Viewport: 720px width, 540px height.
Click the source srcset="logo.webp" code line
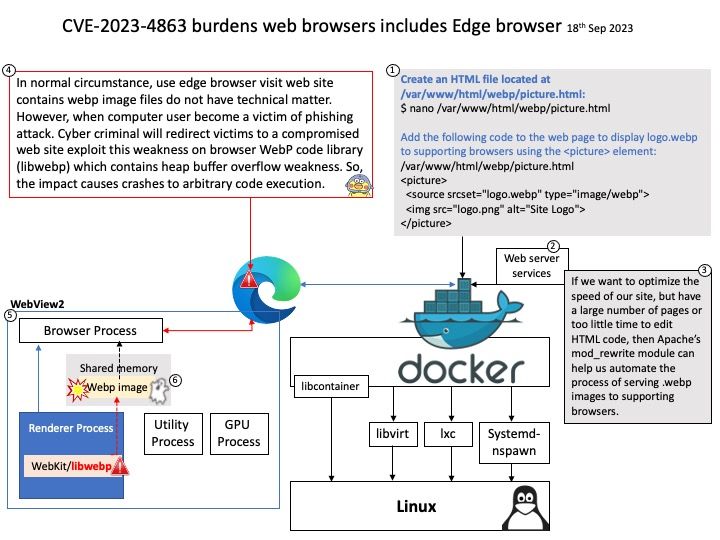pyautogui.click(x=527, y=195)
